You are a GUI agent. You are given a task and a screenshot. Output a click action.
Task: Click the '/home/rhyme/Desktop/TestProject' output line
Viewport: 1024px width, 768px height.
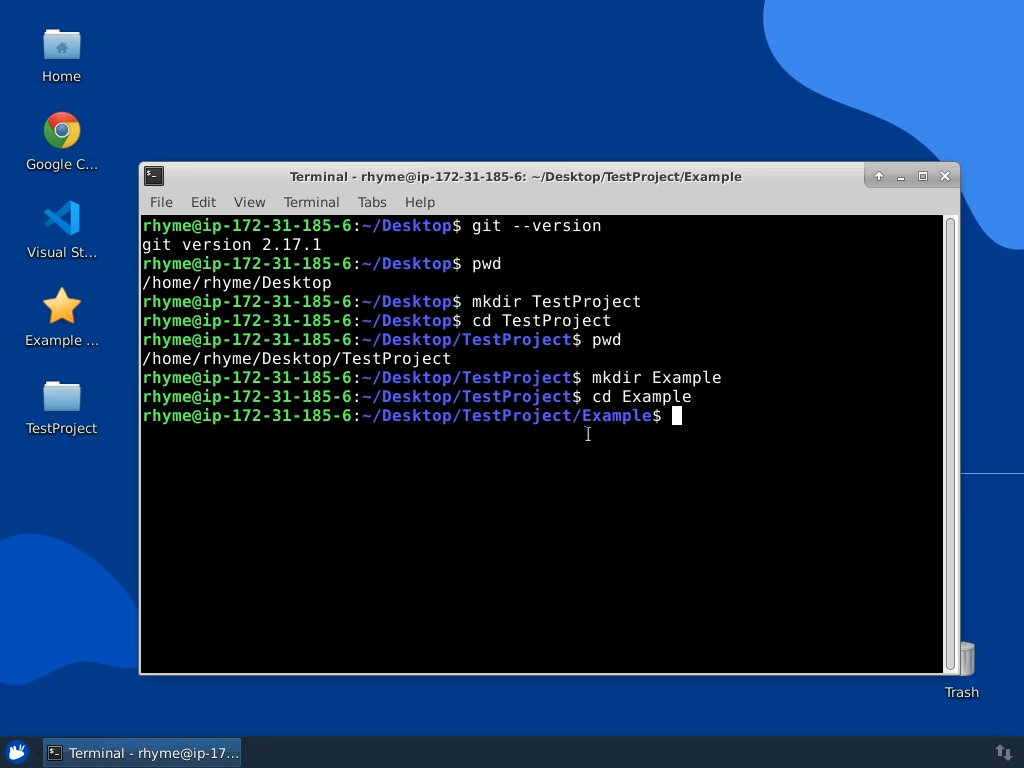click(296, 359)
